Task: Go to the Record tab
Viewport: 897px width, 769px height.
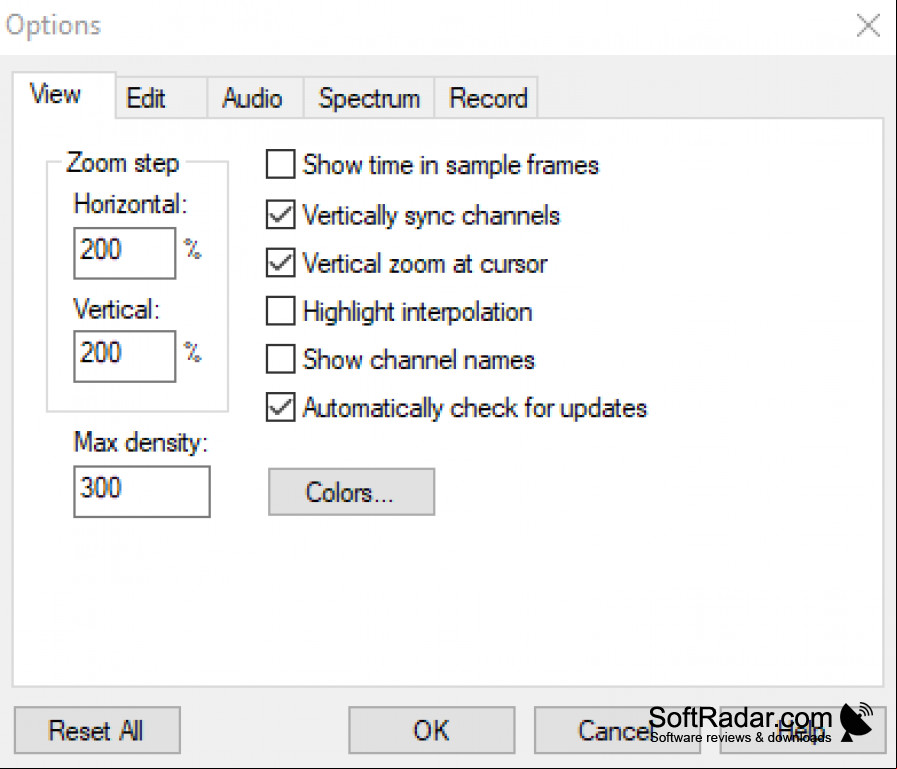Action: pyautogui.click(x=486, y=98)
